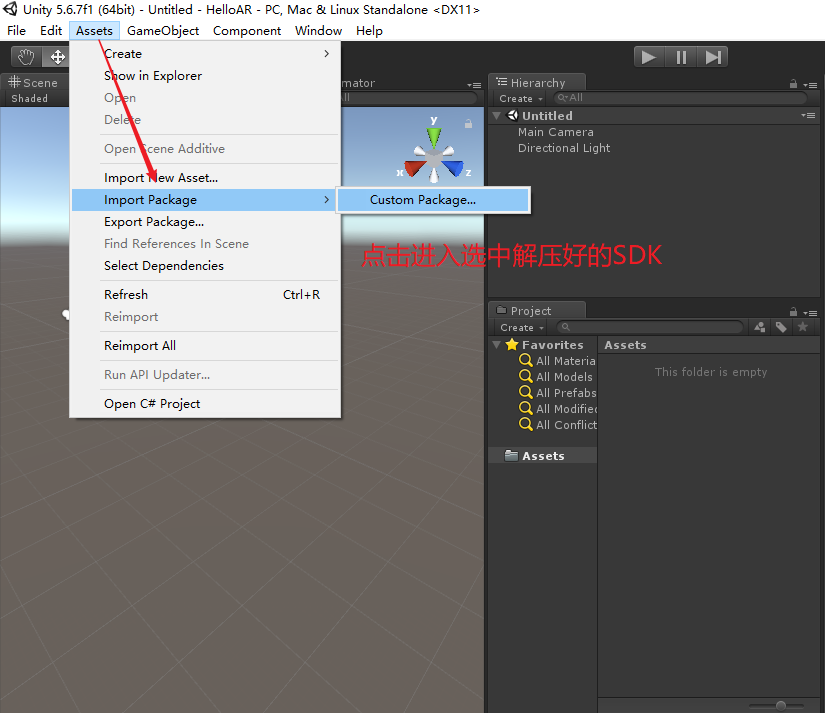Choose Show in Explorer menu entry
Viewport: 825px width, 713px height.
pyautogui.click(x=204, y=76)
